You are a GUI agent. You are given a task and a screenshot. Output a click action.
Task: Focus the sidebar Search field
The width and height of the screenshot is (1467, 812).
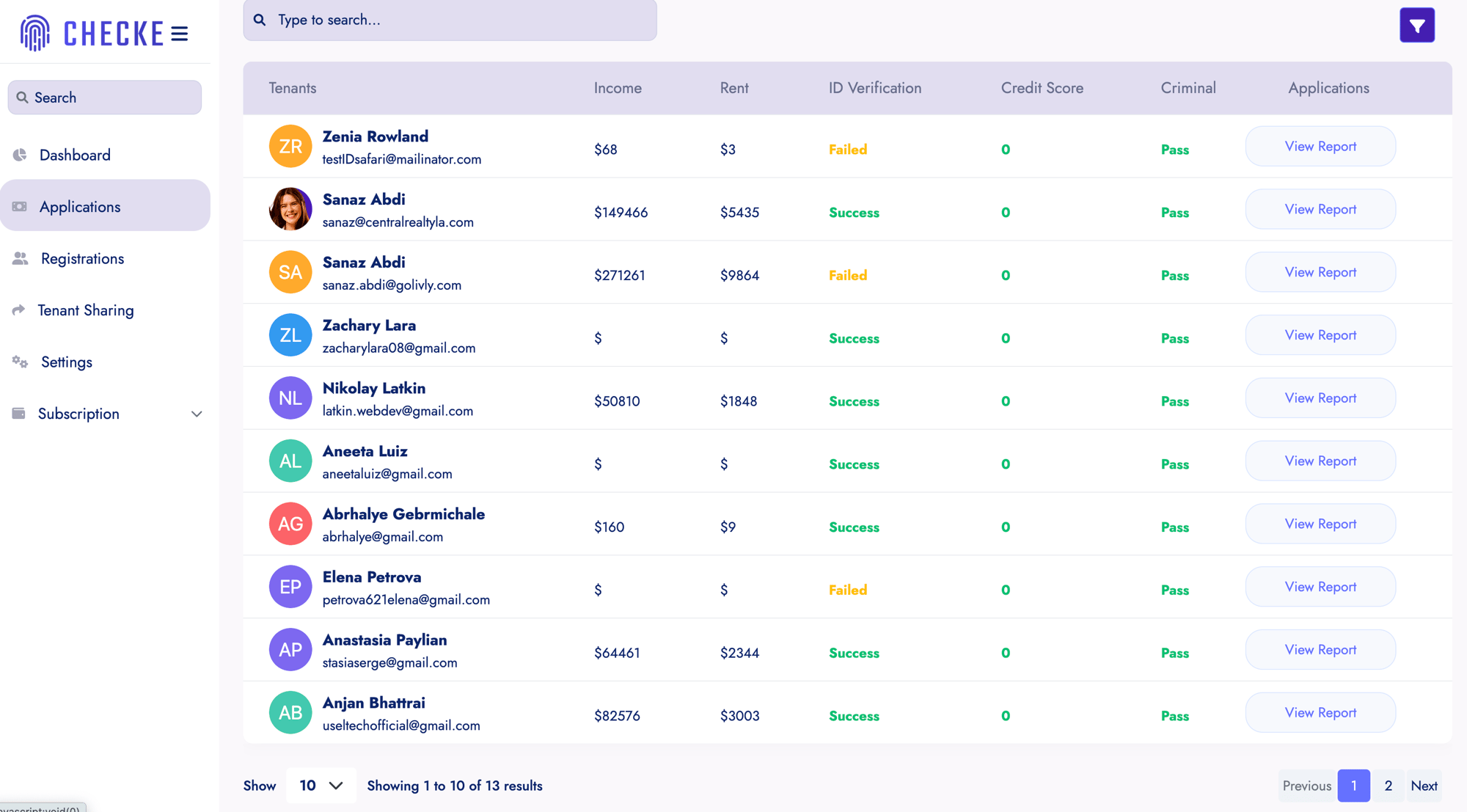point(105,98)
